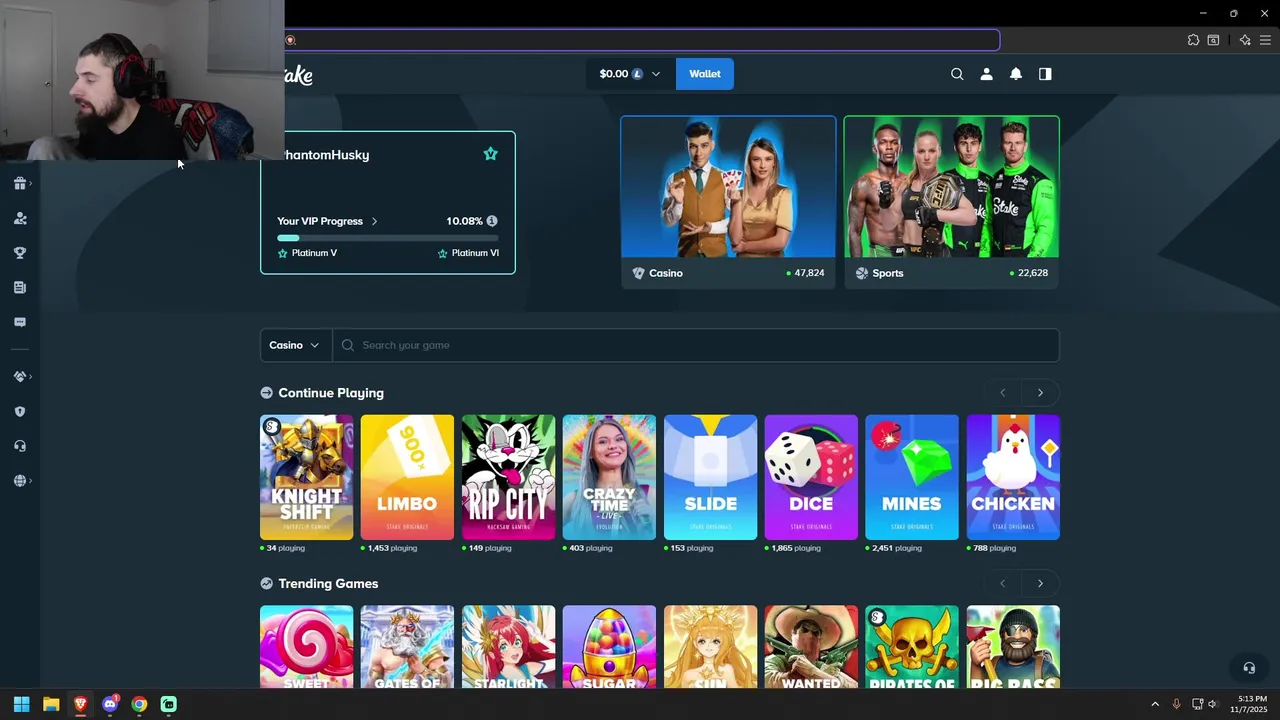Open Gates of Olympus trending game
This screenshot has height=720, width=1280.
click(407, 647)
